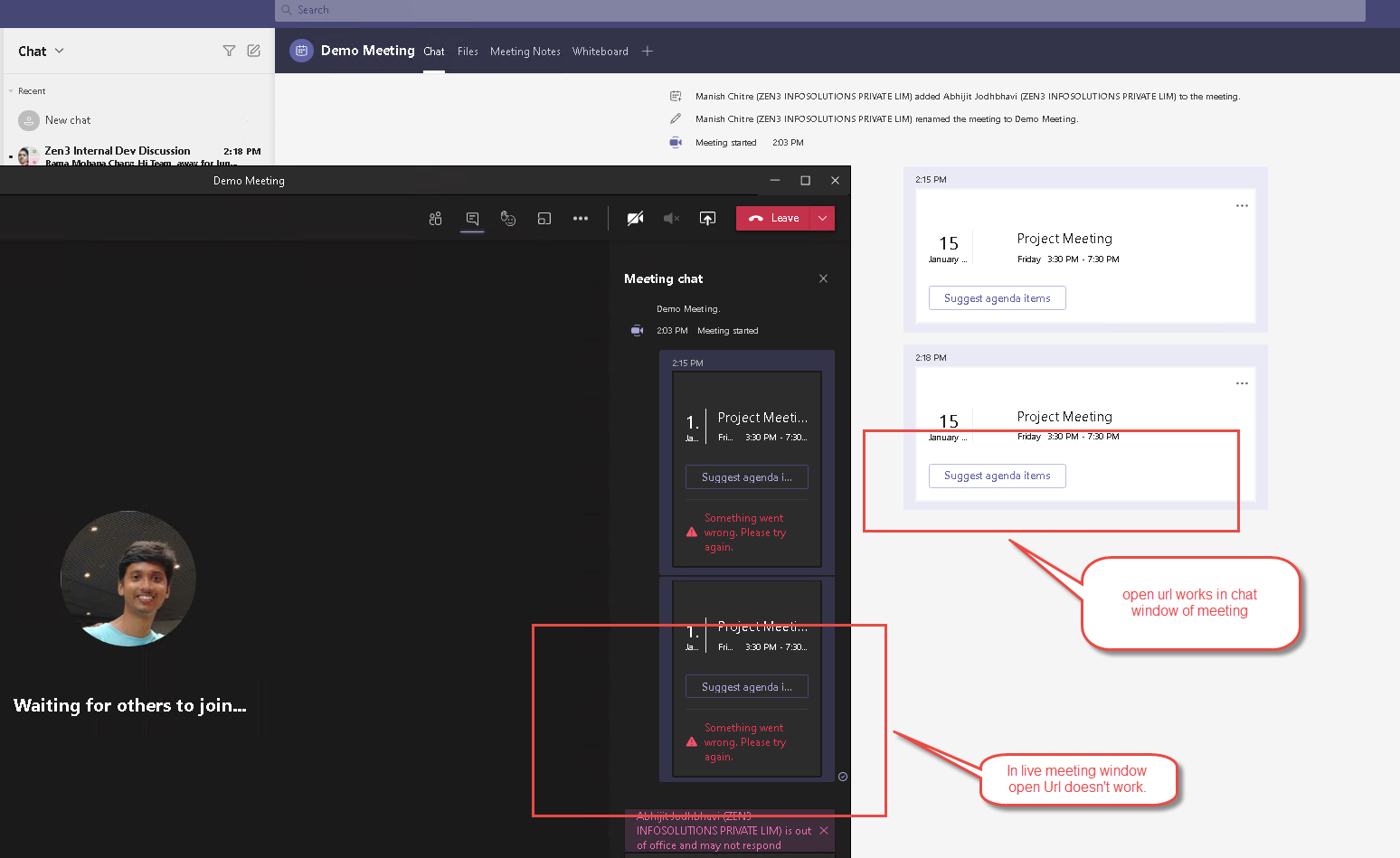Switch to the Files tab
Viewport: 1400px width, 858px height.
coord(468,52)
